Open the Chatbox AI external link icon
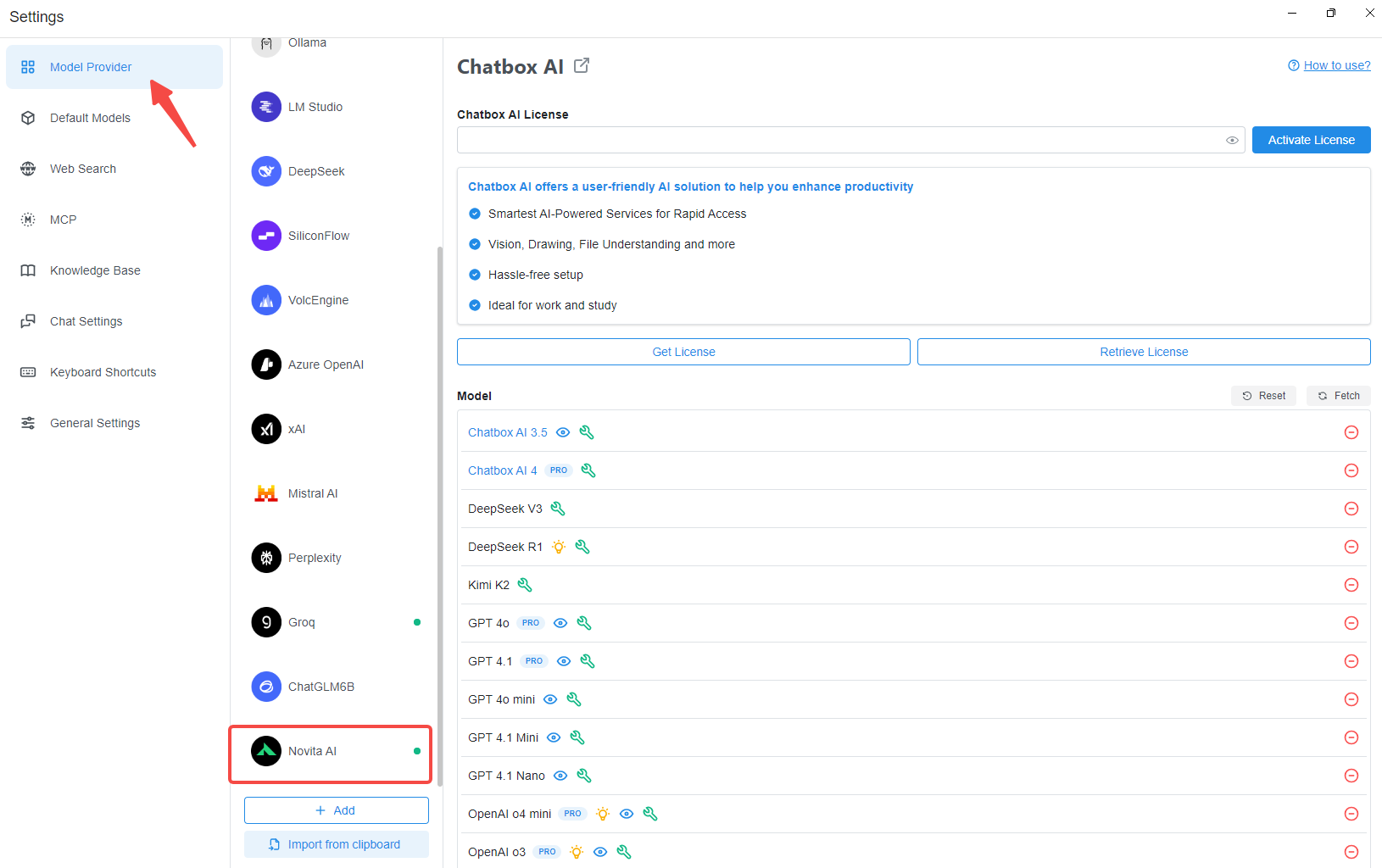The height and width of the screenshot is (868, 1382). pos(582,65)
